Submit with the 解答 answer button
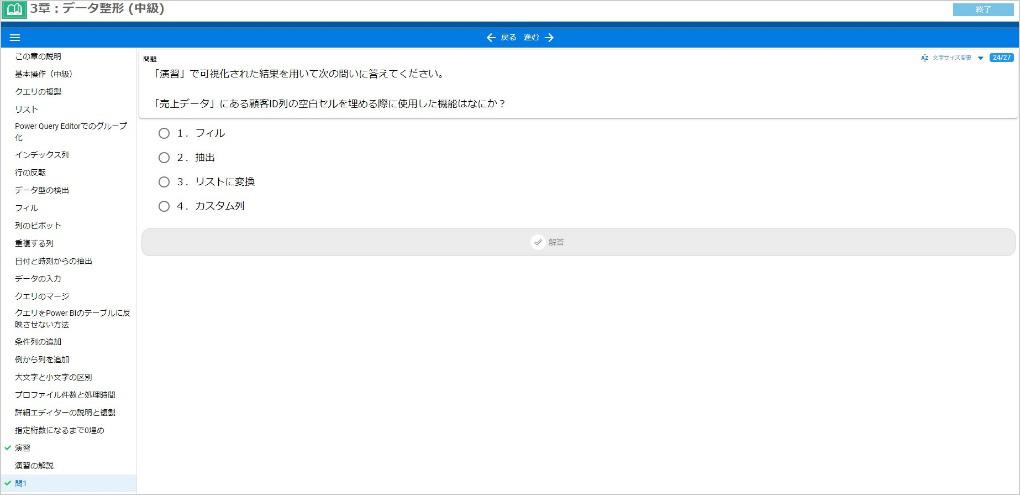 578,242
